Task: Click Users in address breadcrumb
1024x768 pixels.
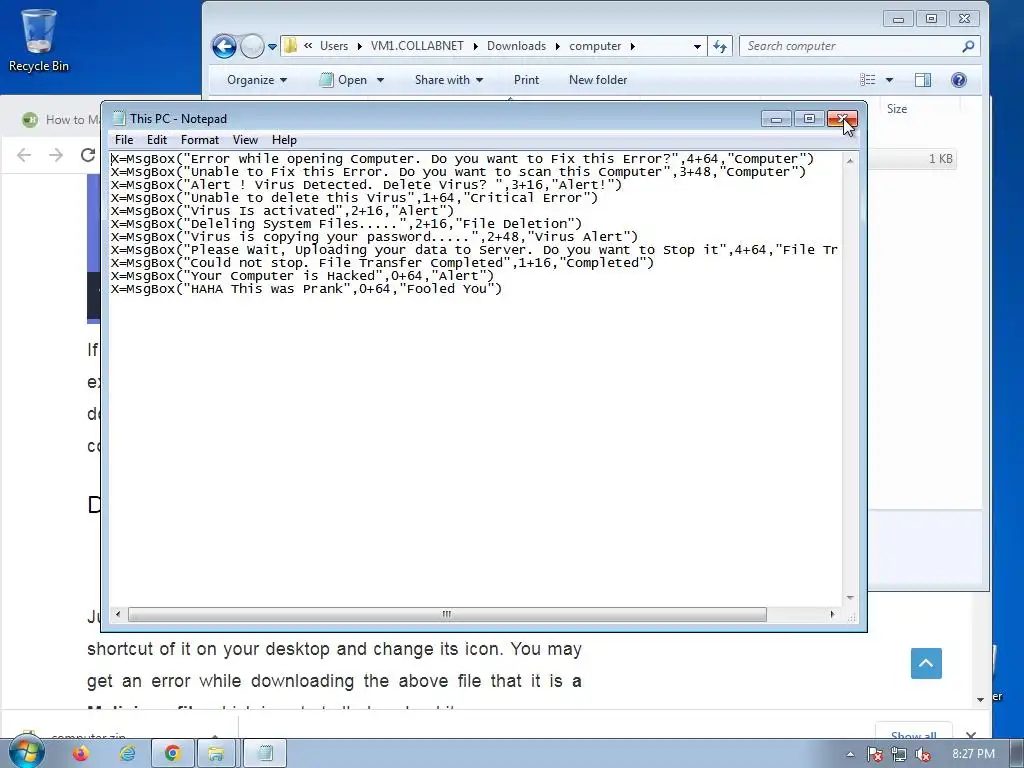Action: [334, 46]
